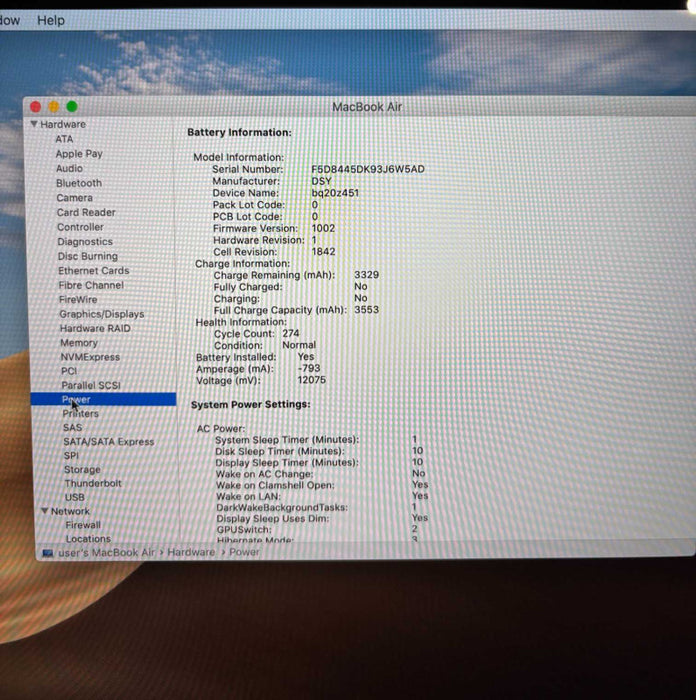Select Thunderbolt entry

point(93,483)
